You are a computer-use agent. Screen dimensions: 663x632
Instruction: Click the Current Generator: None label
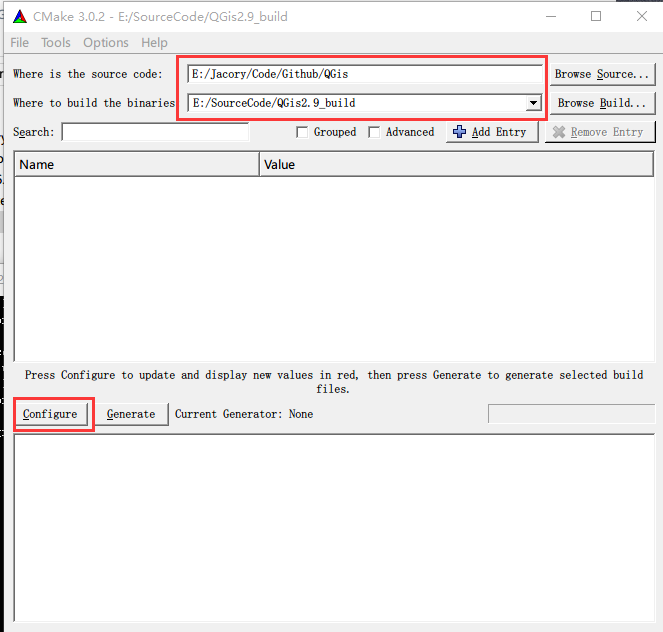pos(244,414)
